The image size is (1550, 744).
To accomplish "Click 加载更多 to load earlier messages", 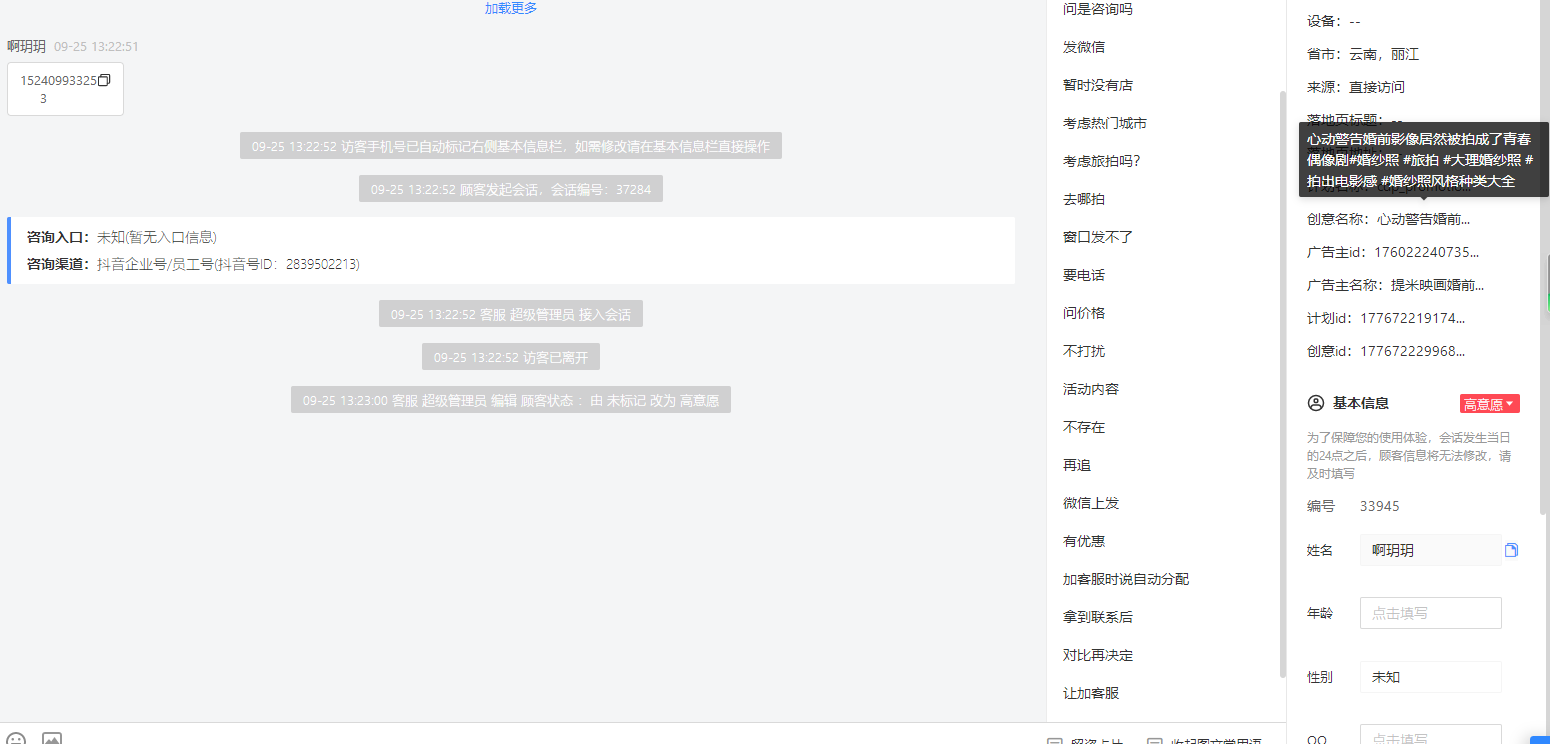I will [511, 8].
